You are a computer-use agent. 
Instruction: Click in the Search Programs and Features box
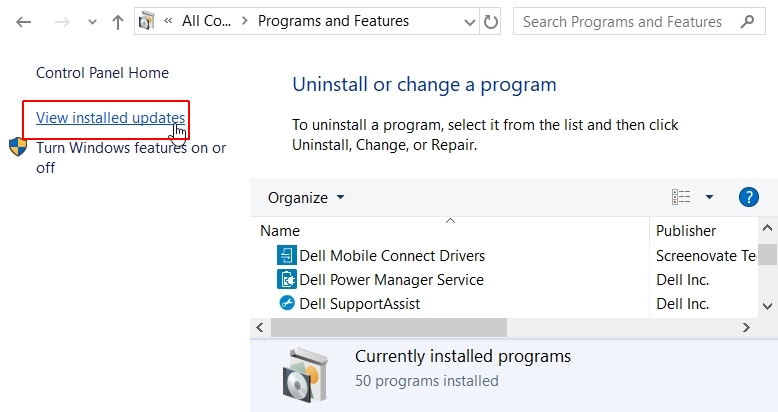(x=625, y=21)
